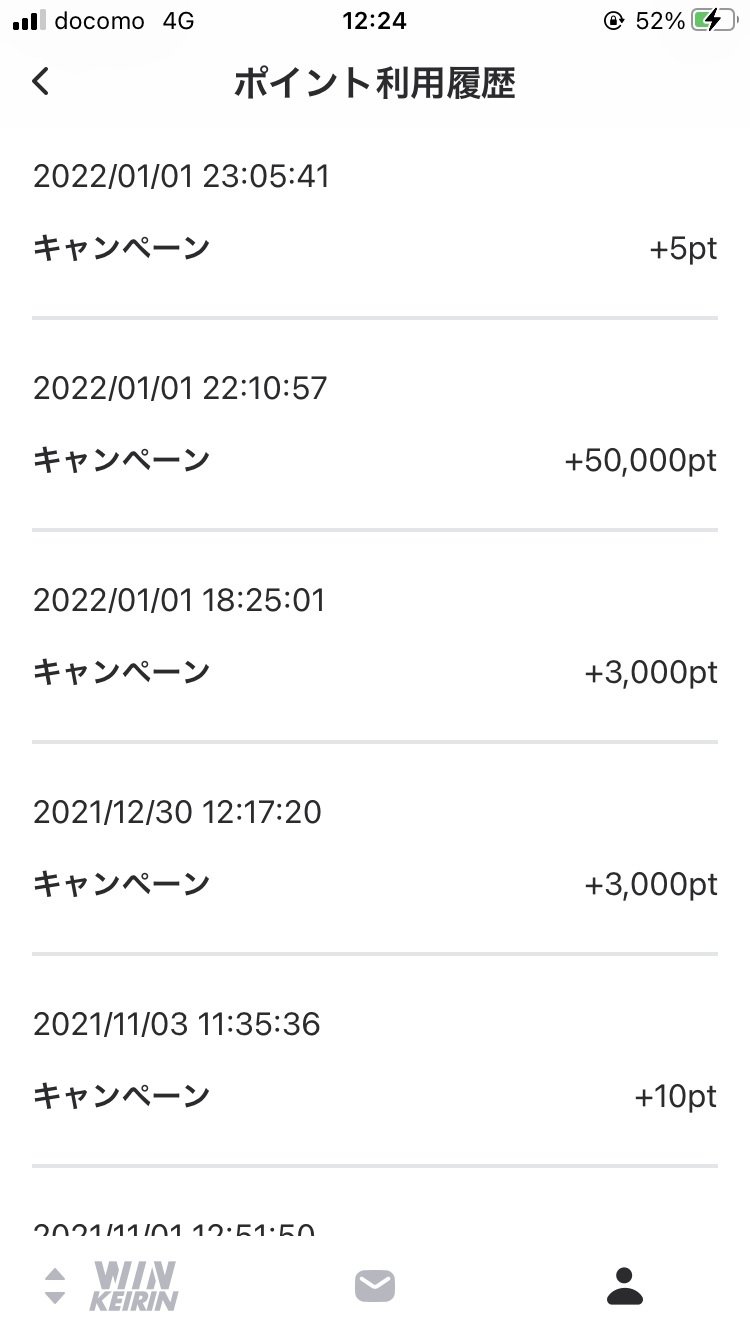This screenshot has width=750, height=1334.
Task: Tap the back chevron arrow
Action: coord(41,82)
